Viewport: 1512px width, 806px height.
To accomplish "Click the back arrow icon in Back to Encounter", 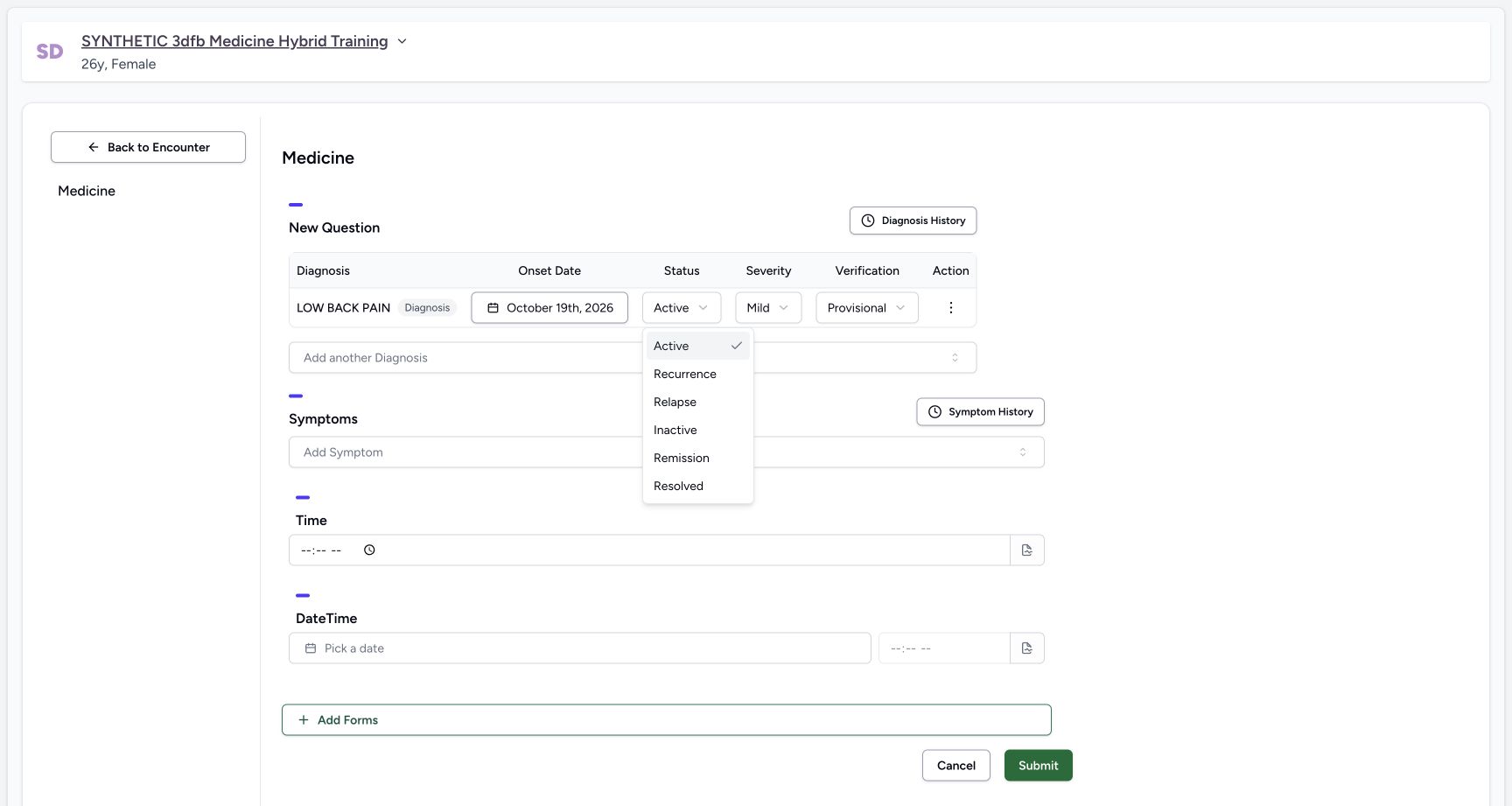I will [x=94, y=147].
